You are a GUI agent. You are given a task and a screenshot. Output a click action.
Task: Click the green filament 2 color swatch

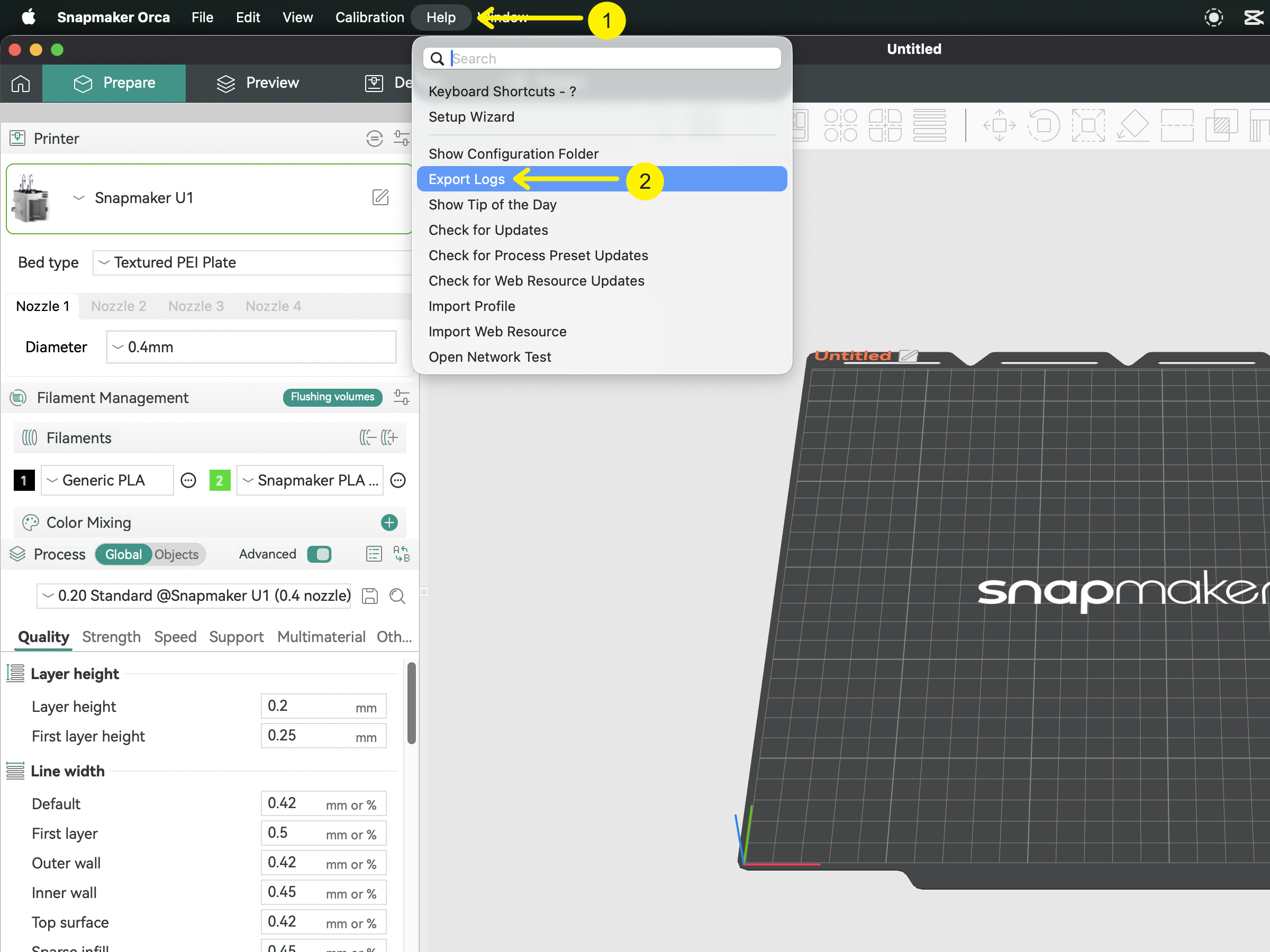coord(220,480)
